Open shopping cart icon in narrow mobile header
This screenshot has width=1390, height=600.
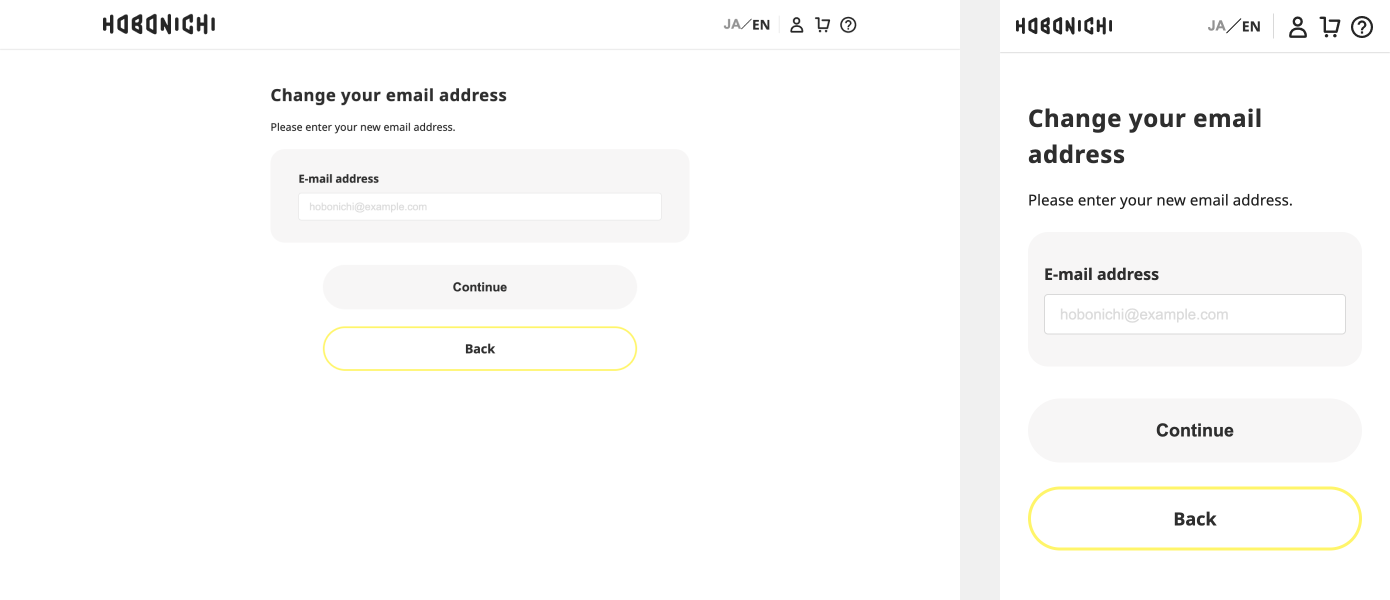click(1330, 27)
